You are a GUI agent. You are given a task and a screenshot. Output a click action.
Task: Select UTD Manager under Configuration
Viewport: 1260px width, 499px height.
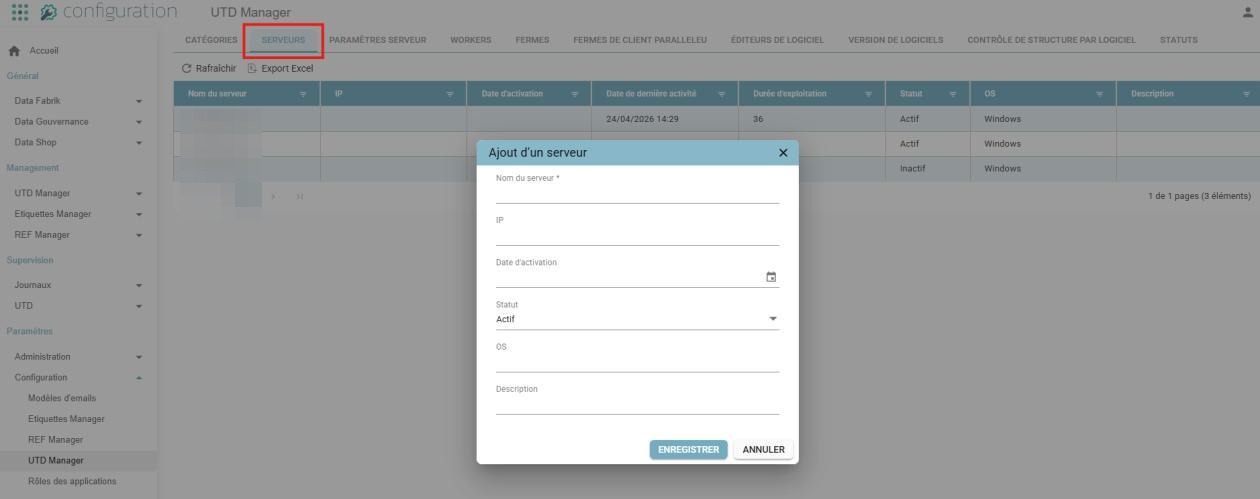tap(56, 461)
